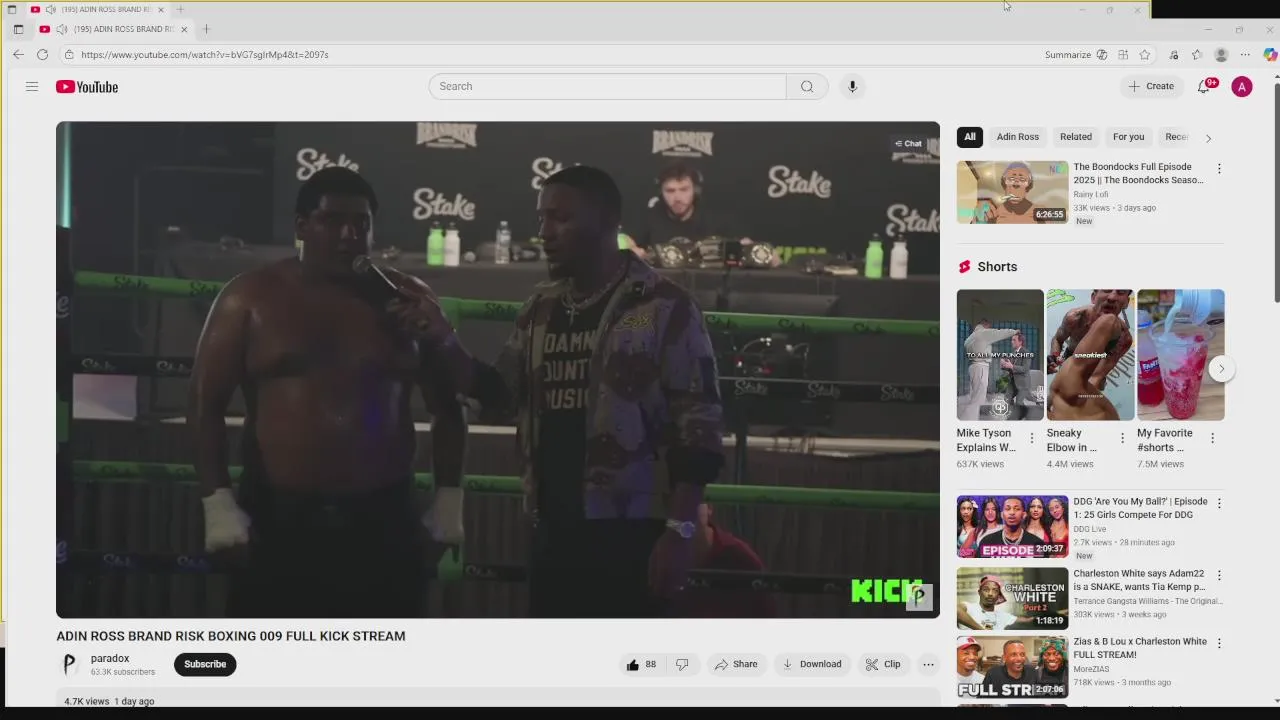Viewport: 1280px width, 720px height.
Task: Mute the tab in the front window
Action: click(x=61, y=29)
